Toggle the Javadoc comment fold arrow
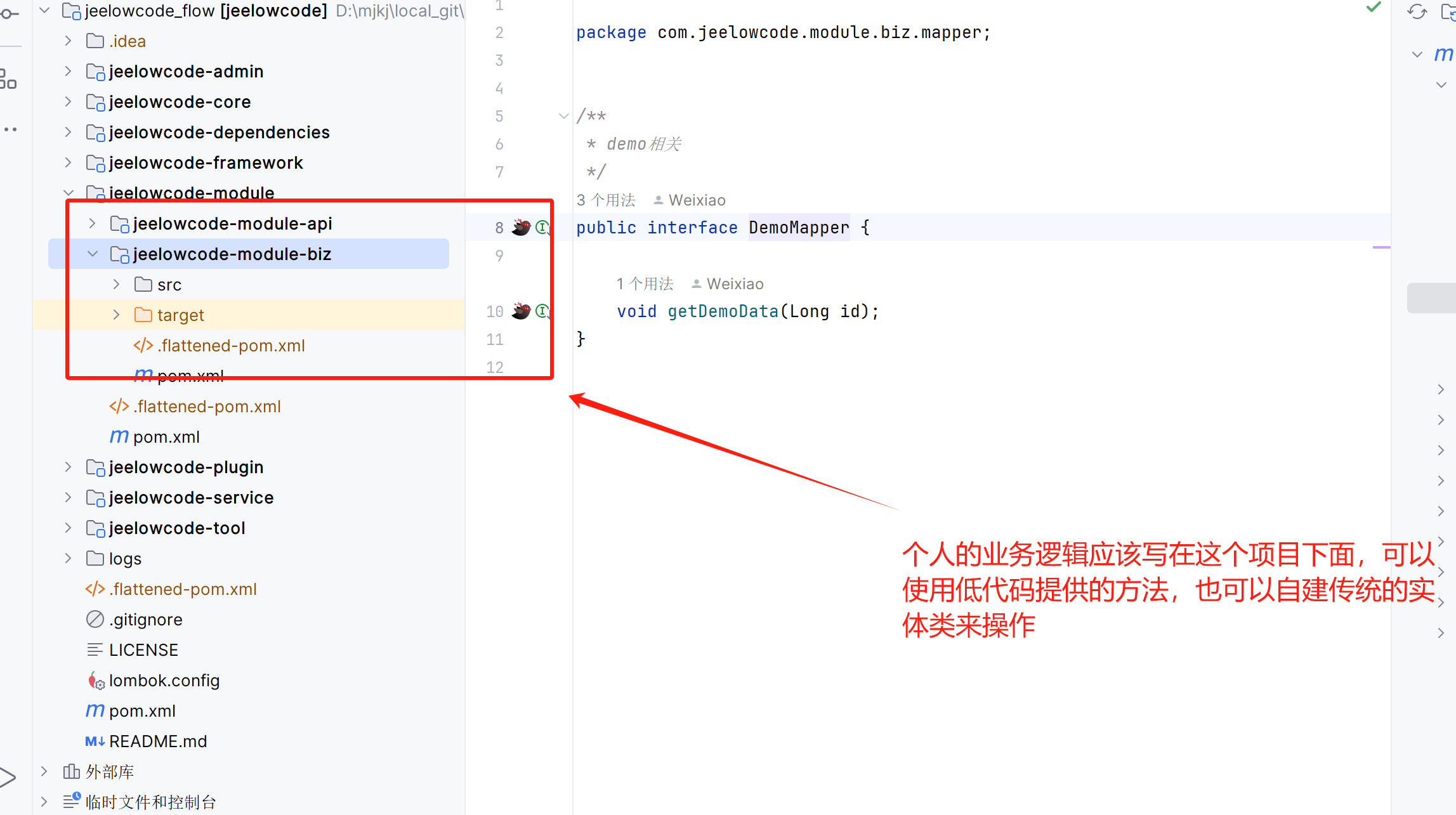The height and width of the screenshot is (815, 1456). pos(563,115)
